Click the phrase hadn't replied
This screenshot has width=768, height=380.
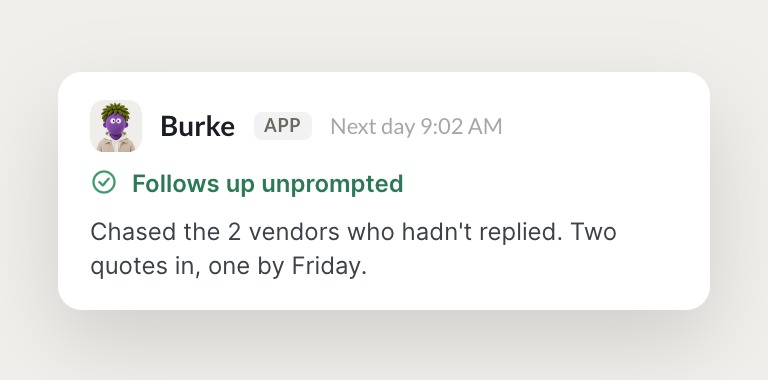[x=481, y=232]
